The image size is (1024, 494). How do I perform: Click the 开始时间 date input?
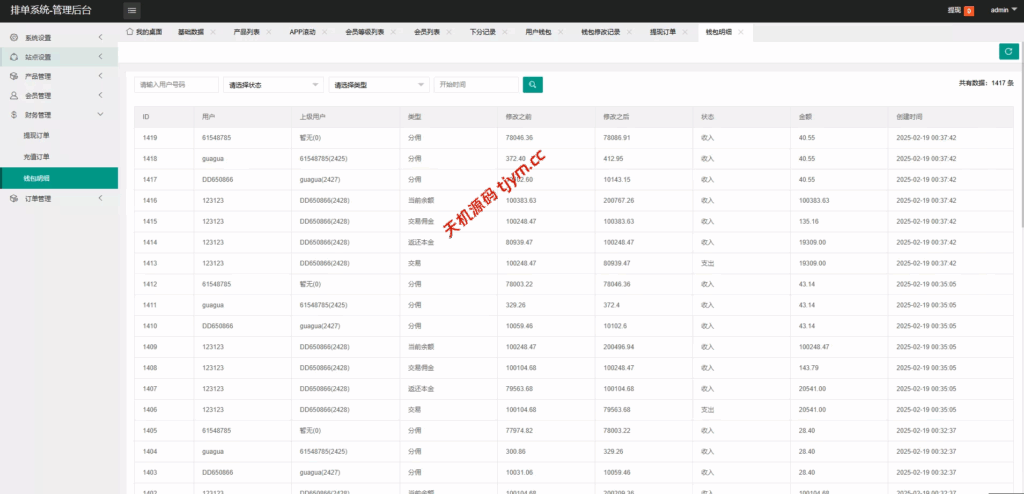476,85
